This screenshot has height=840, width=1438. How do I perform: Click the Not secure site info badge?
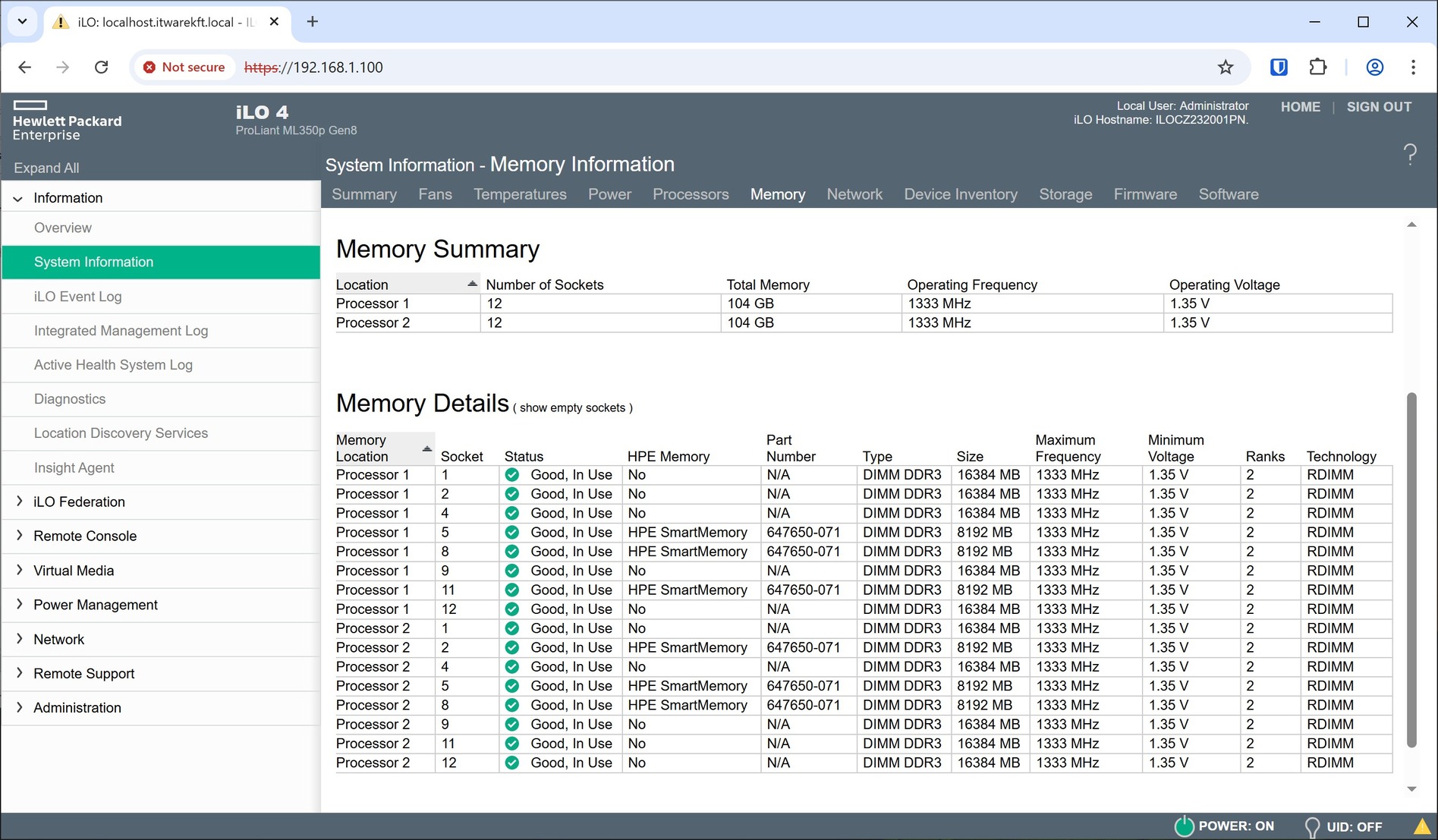pos(184,68)
